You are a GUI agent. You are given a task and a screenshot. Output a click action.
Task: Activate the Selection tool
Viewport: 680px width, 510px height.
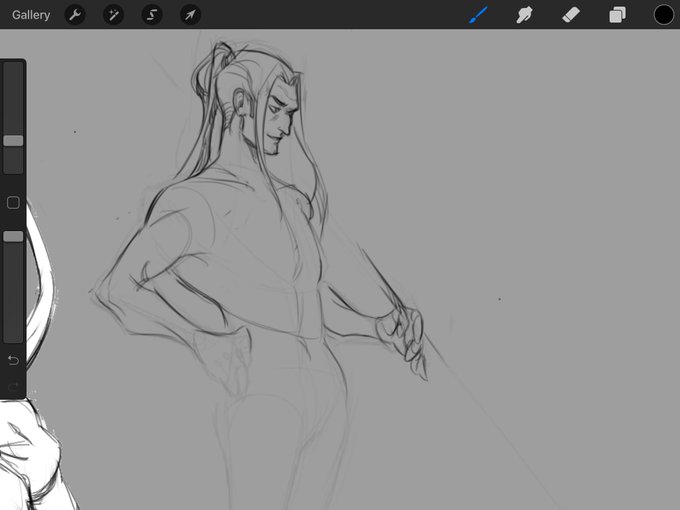(x=152, y=15)
